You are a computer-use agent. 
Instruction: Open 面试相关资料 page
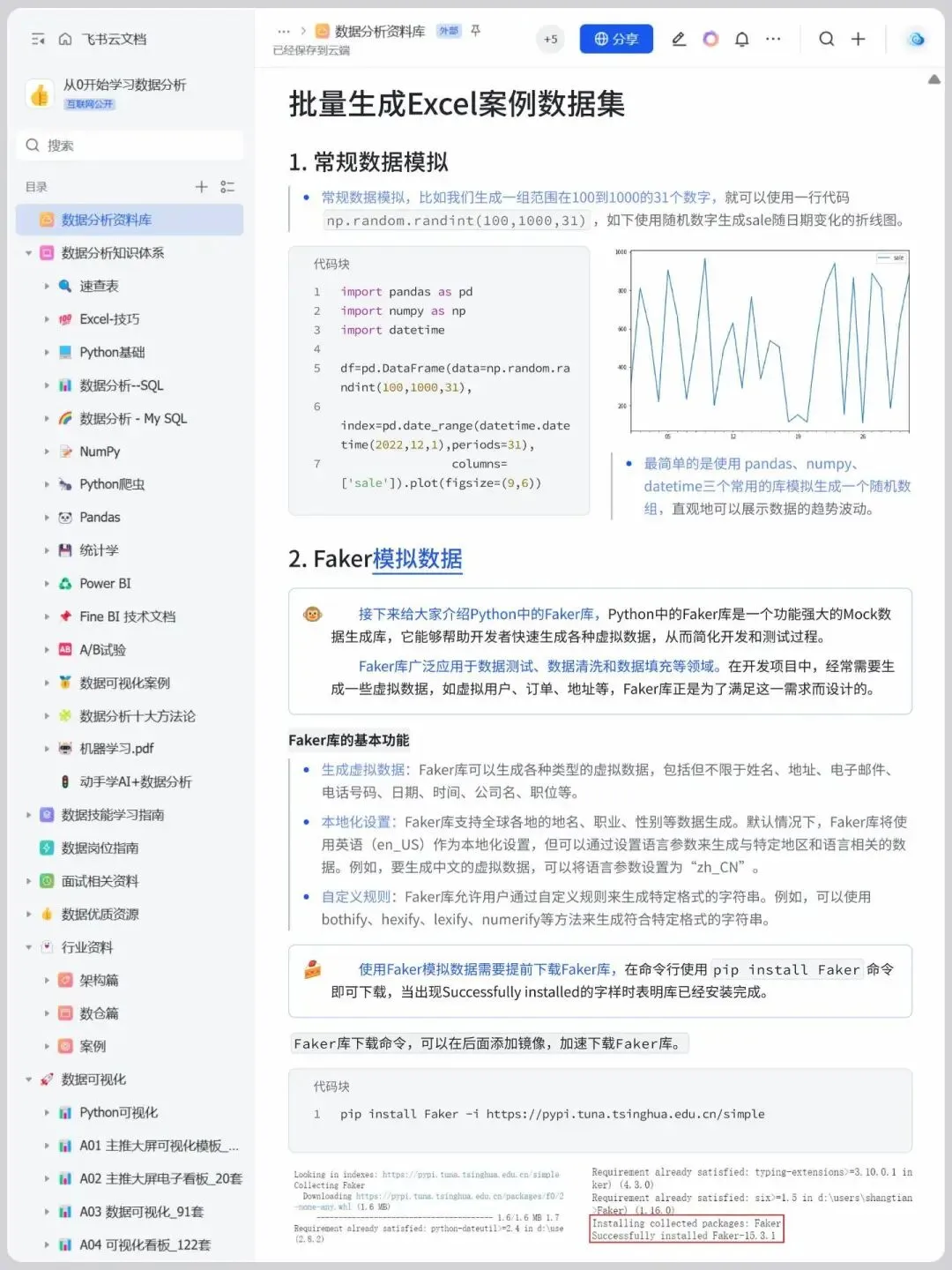[100, 881]
